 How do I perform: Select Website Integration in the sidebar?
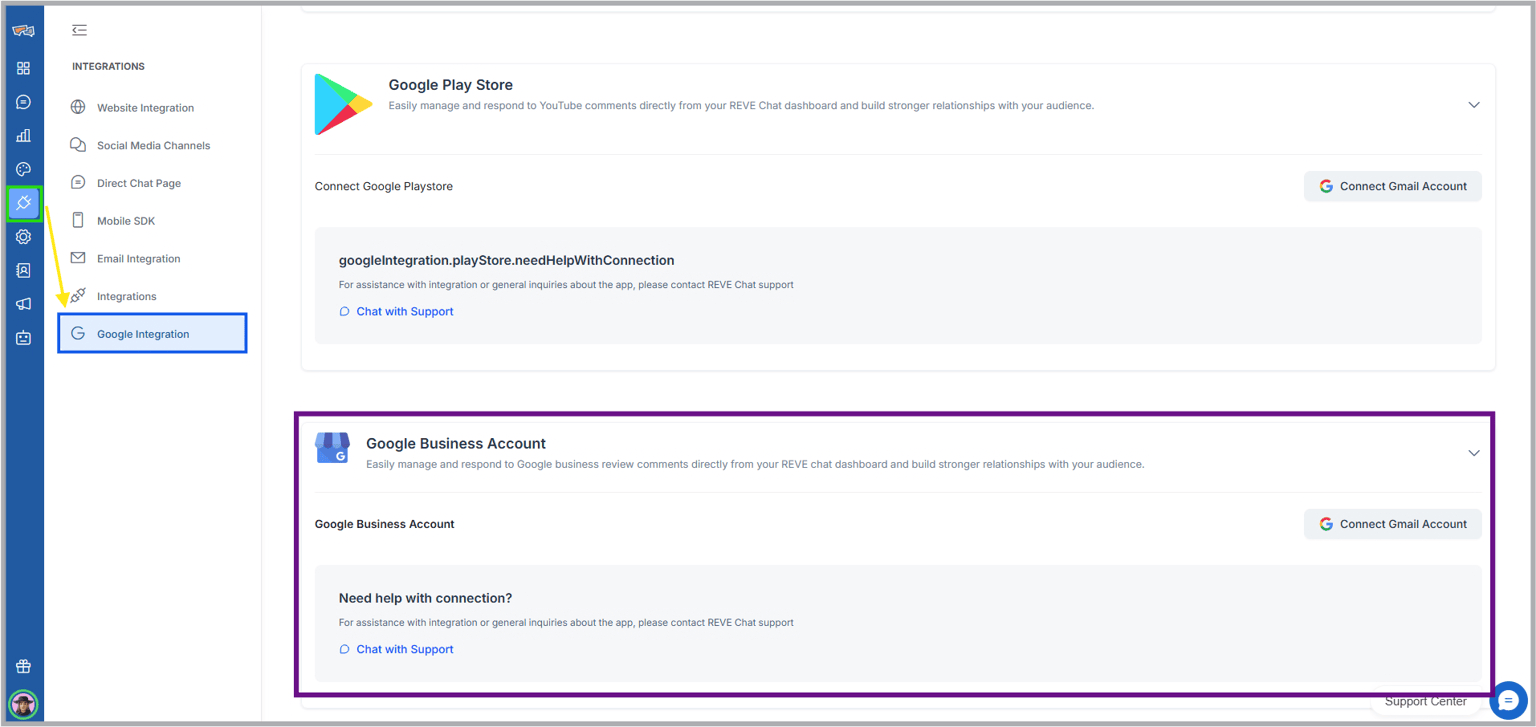(x=145, y=108)
